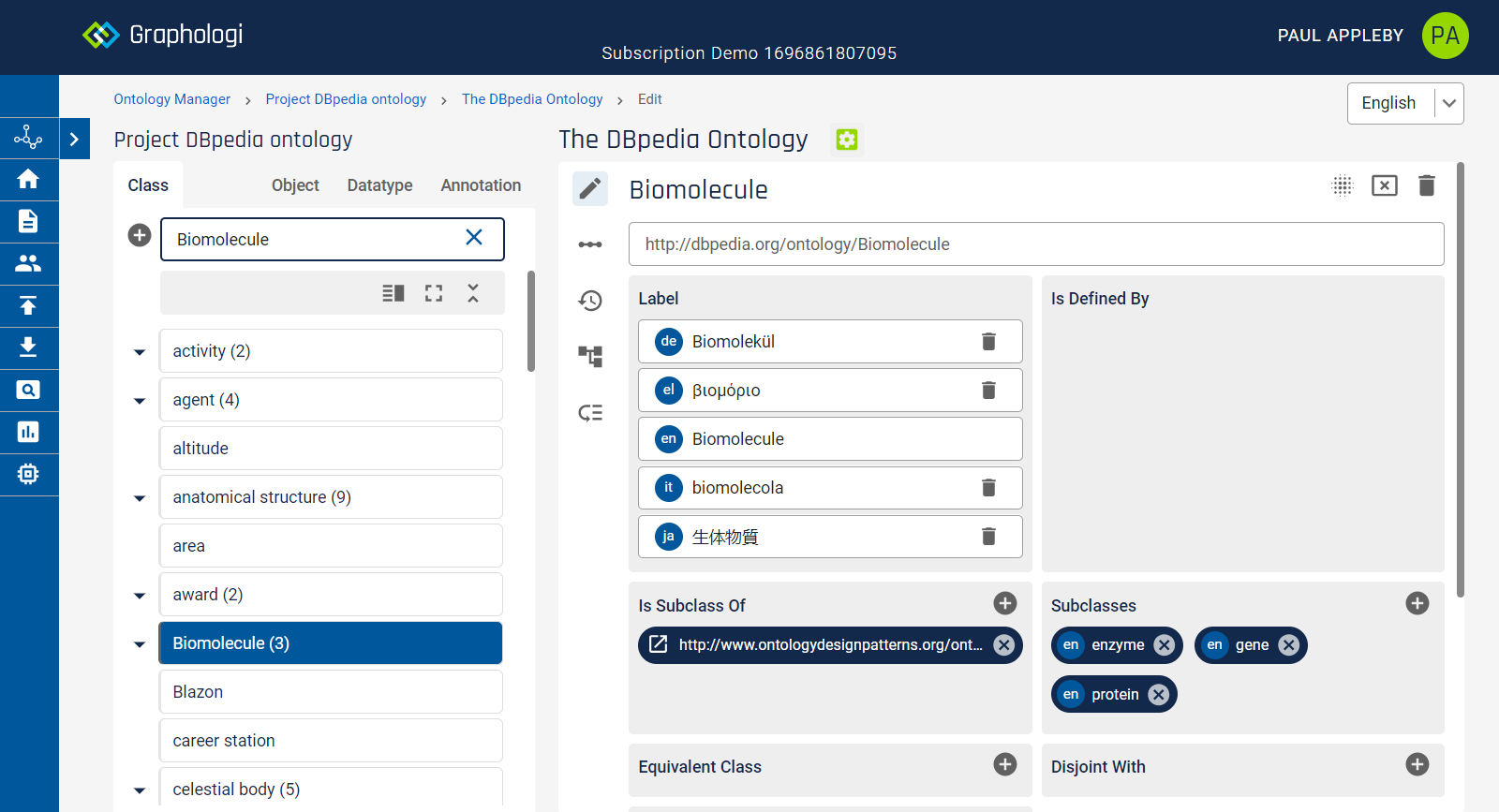Expand the celestial body (5) node
Image resolution: width=1499 pixels, height=812 pixels.
tap(140, 790)
